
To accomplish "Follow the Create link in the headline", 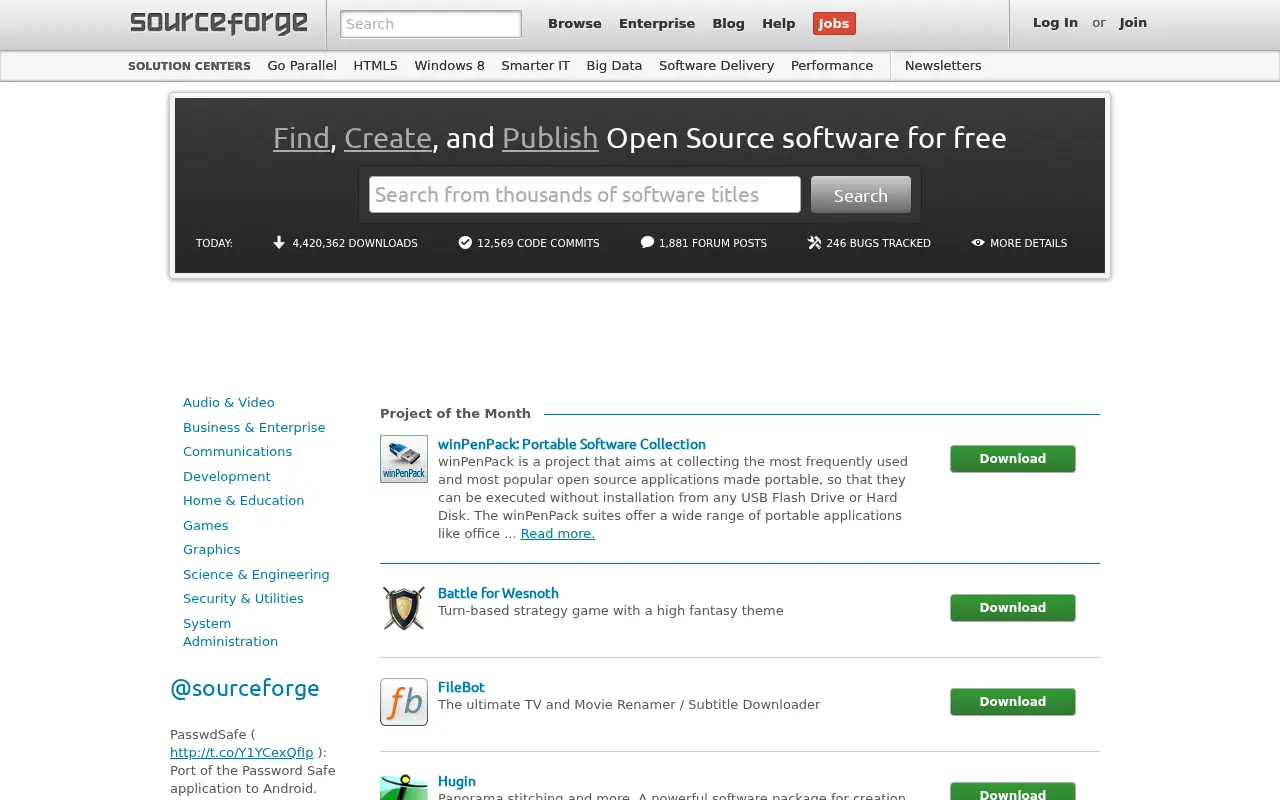I will (x=388, y=138).
